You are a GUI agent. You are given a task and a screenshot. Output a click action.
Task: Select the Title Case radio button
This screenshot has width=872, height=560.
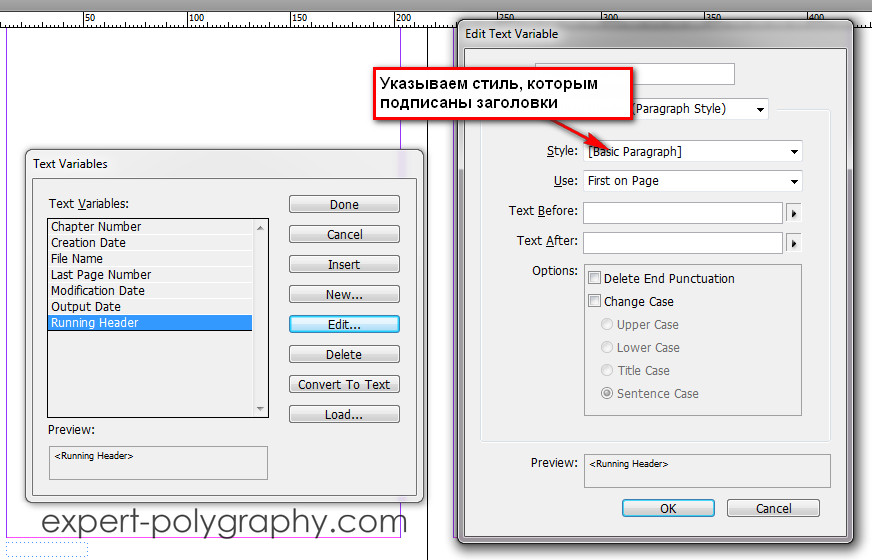607,370
